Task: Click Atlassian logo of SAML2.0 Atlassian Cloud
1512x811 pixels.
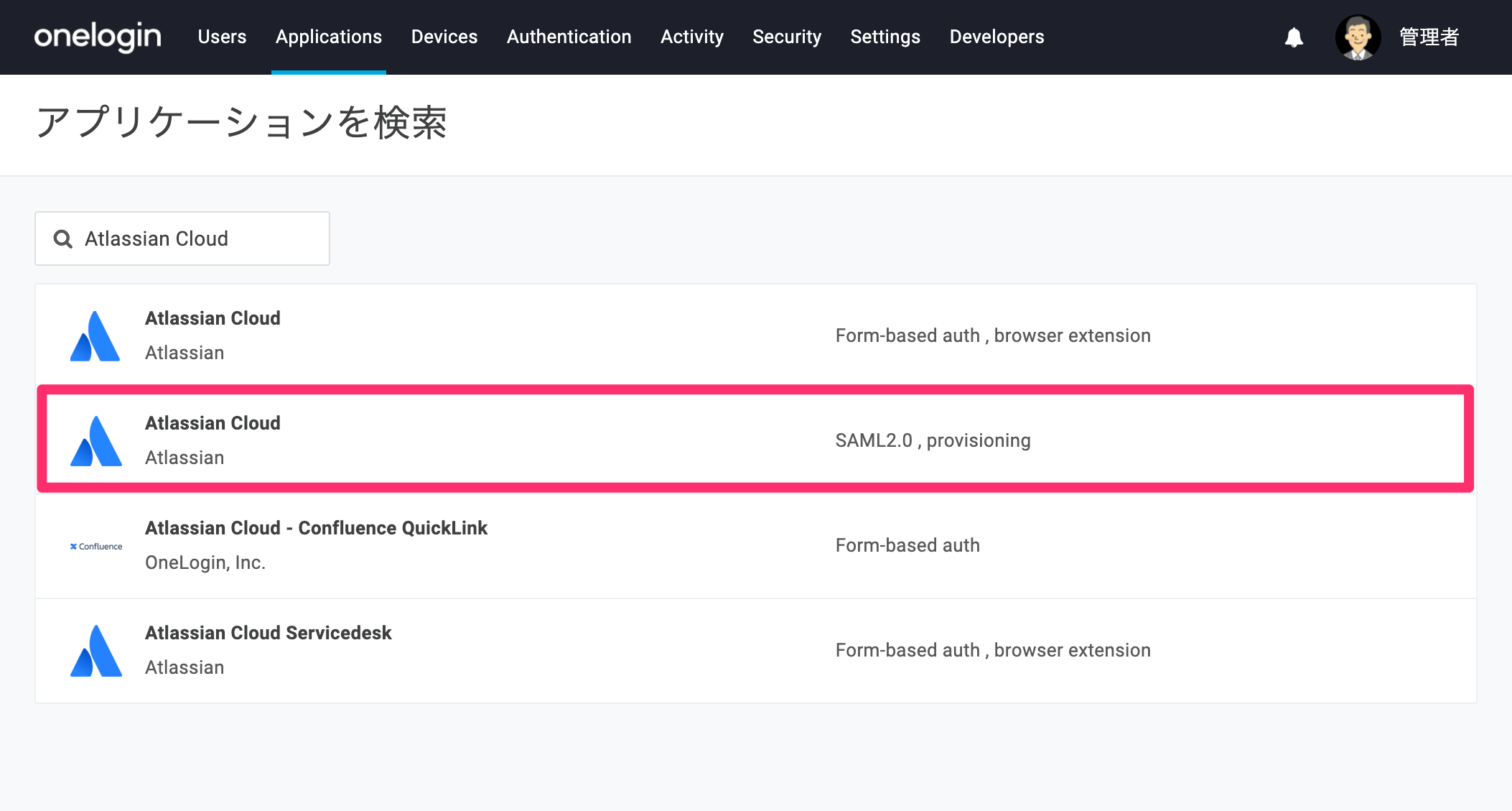Action: (95, 440)
